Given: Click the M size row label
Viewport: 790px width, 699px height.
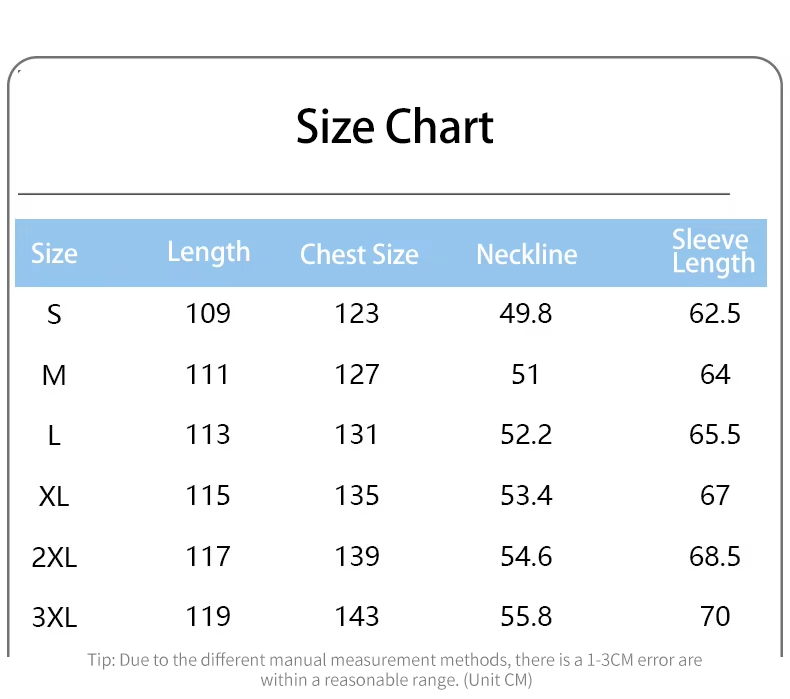Looking at the screenshot, I should [54, 375].
